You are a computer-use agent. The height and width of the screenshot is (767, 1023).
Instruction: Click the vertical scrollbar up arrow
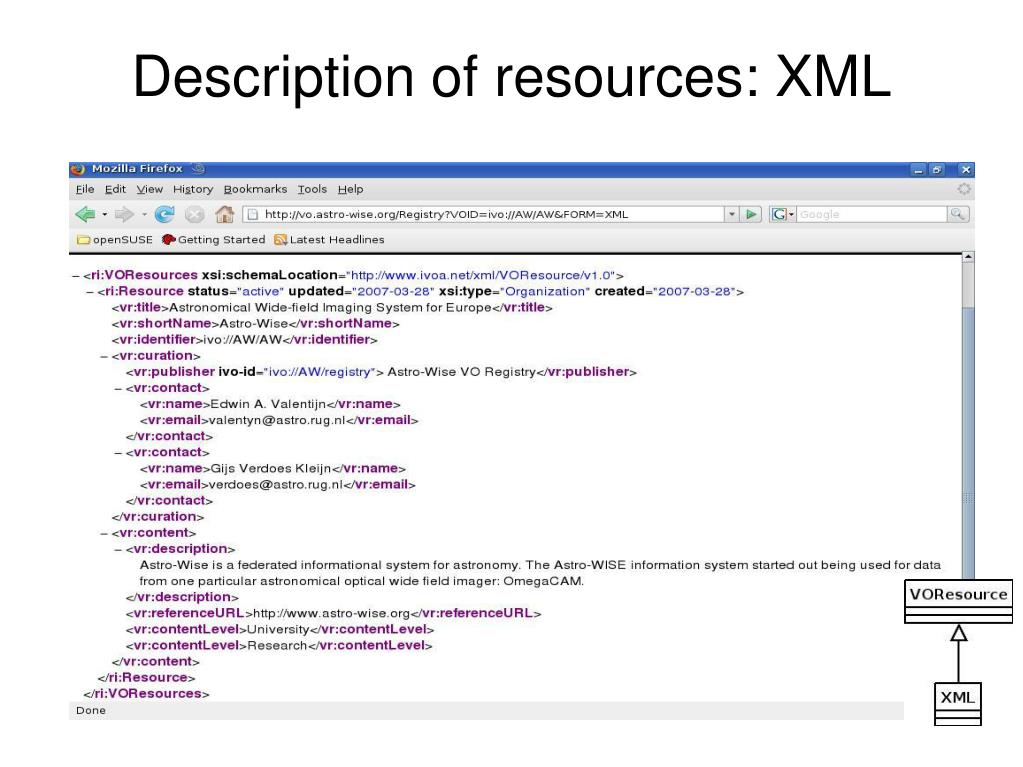[x=968, y=257]
